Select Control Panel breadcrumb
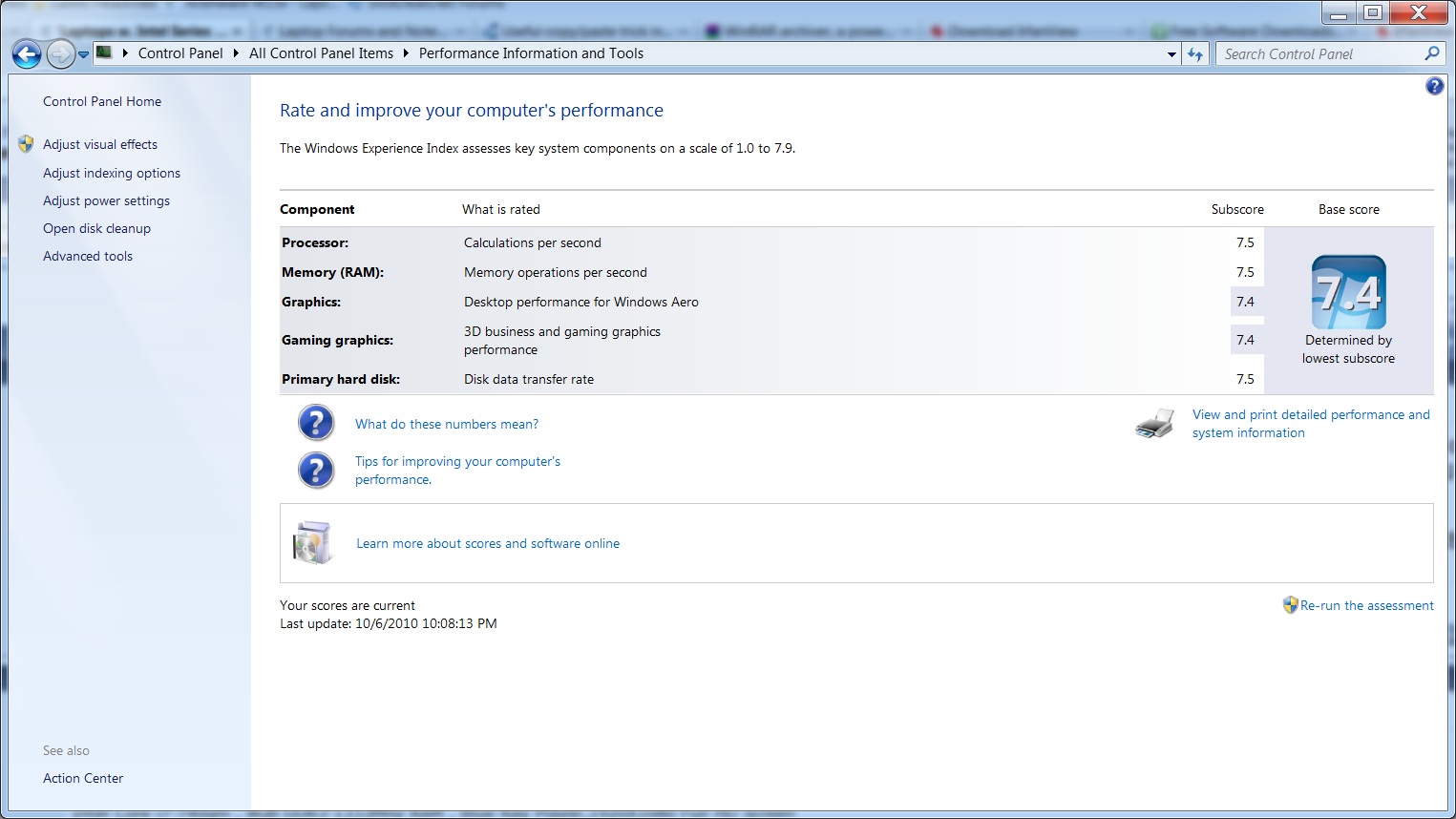Image resolution: width=1456 pixels, height=819 pixels. 180,53
